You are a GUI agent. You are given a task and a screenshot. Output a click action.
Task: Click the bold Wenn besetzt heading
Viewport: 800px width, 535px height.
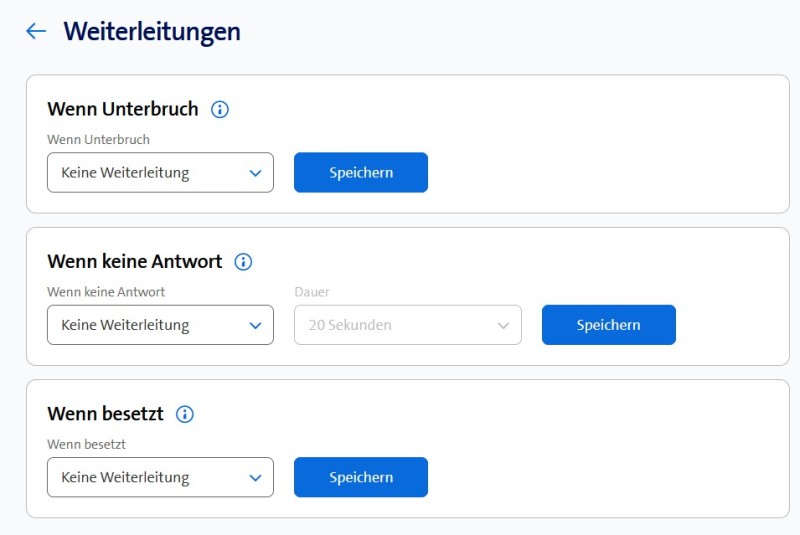106,414
